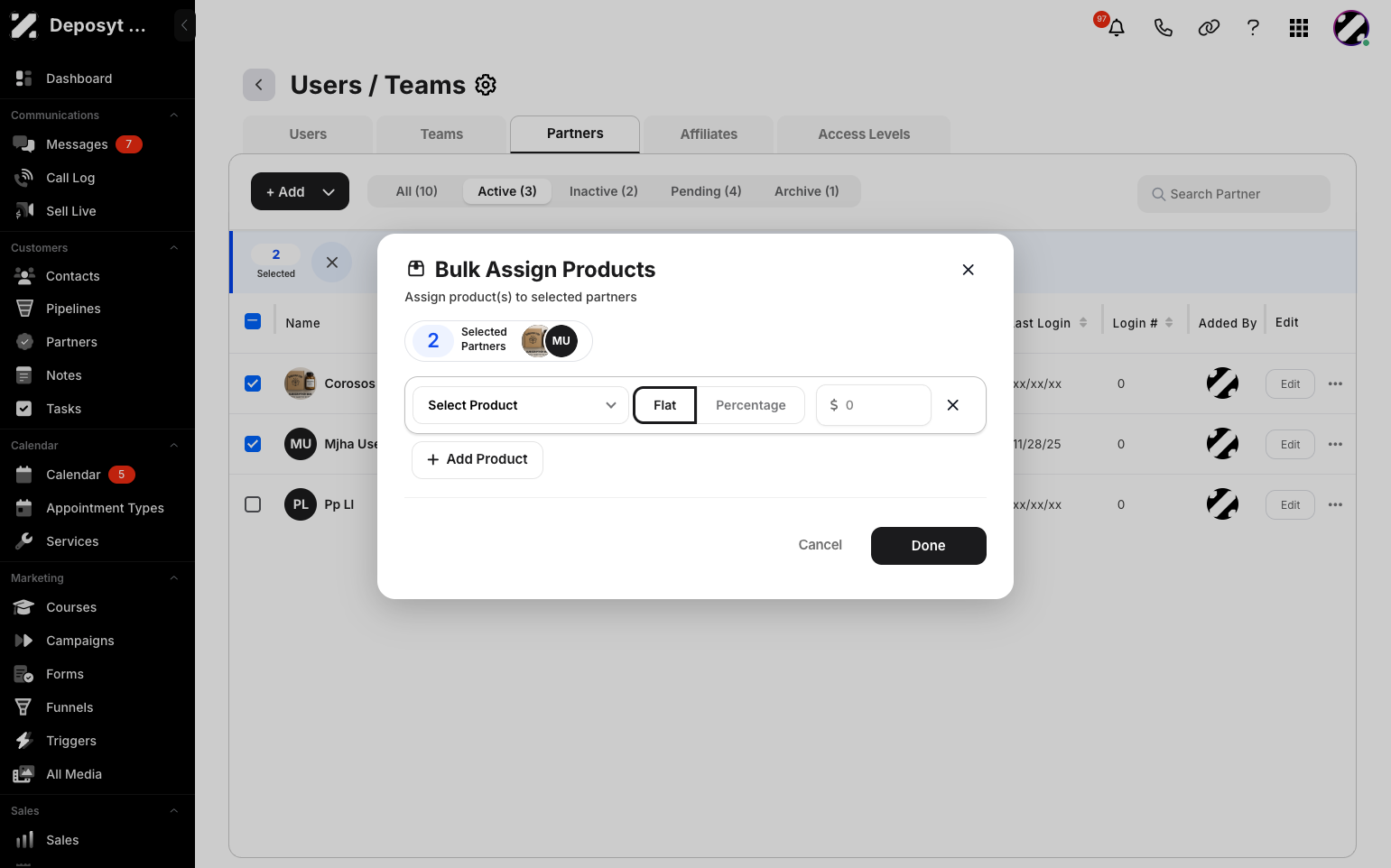This screenshot has height=868, width=1391.
Task: Go back using the arrow beside Users / Teams
Action: click(259, 85)
